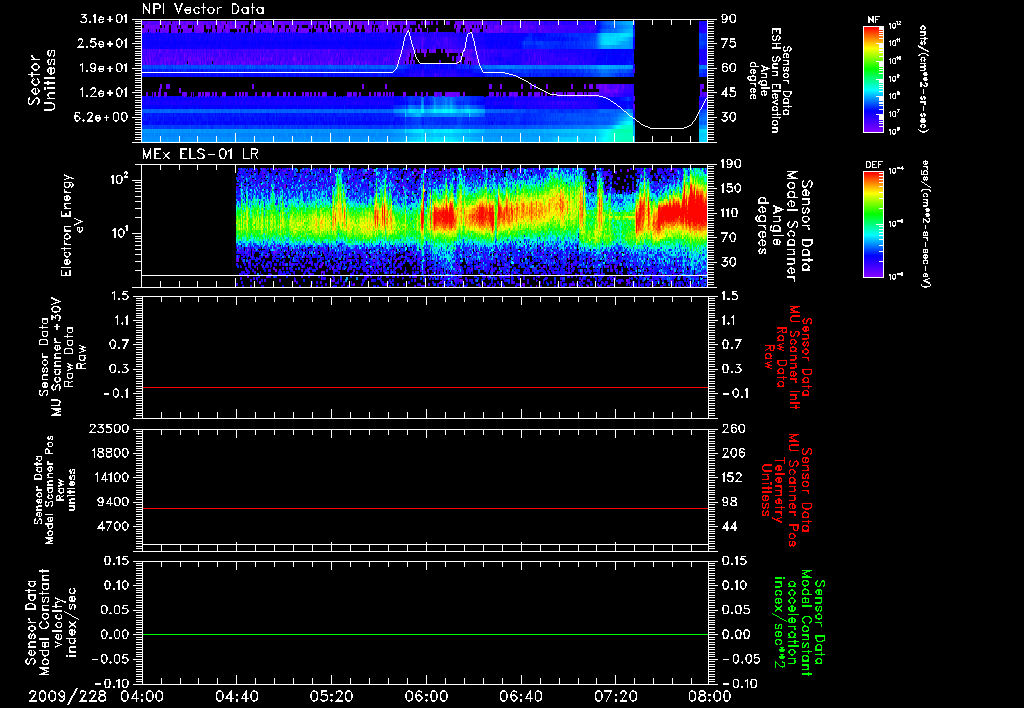Click the 1.9e+01 sector tick value
The width and height of the screenshot is (1024, 708).
tap(104, 68)
